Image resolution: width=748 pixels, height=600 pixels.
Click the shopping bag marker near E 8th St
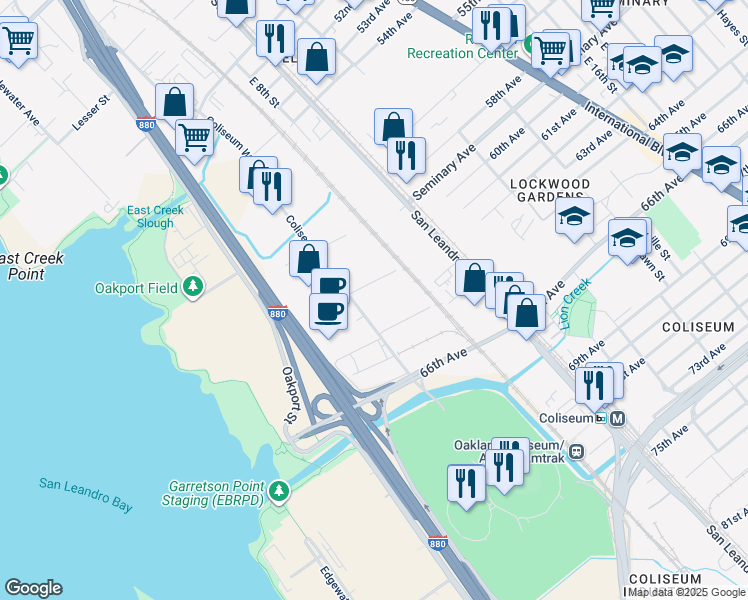pyautogui.click(x=316, y=59)
